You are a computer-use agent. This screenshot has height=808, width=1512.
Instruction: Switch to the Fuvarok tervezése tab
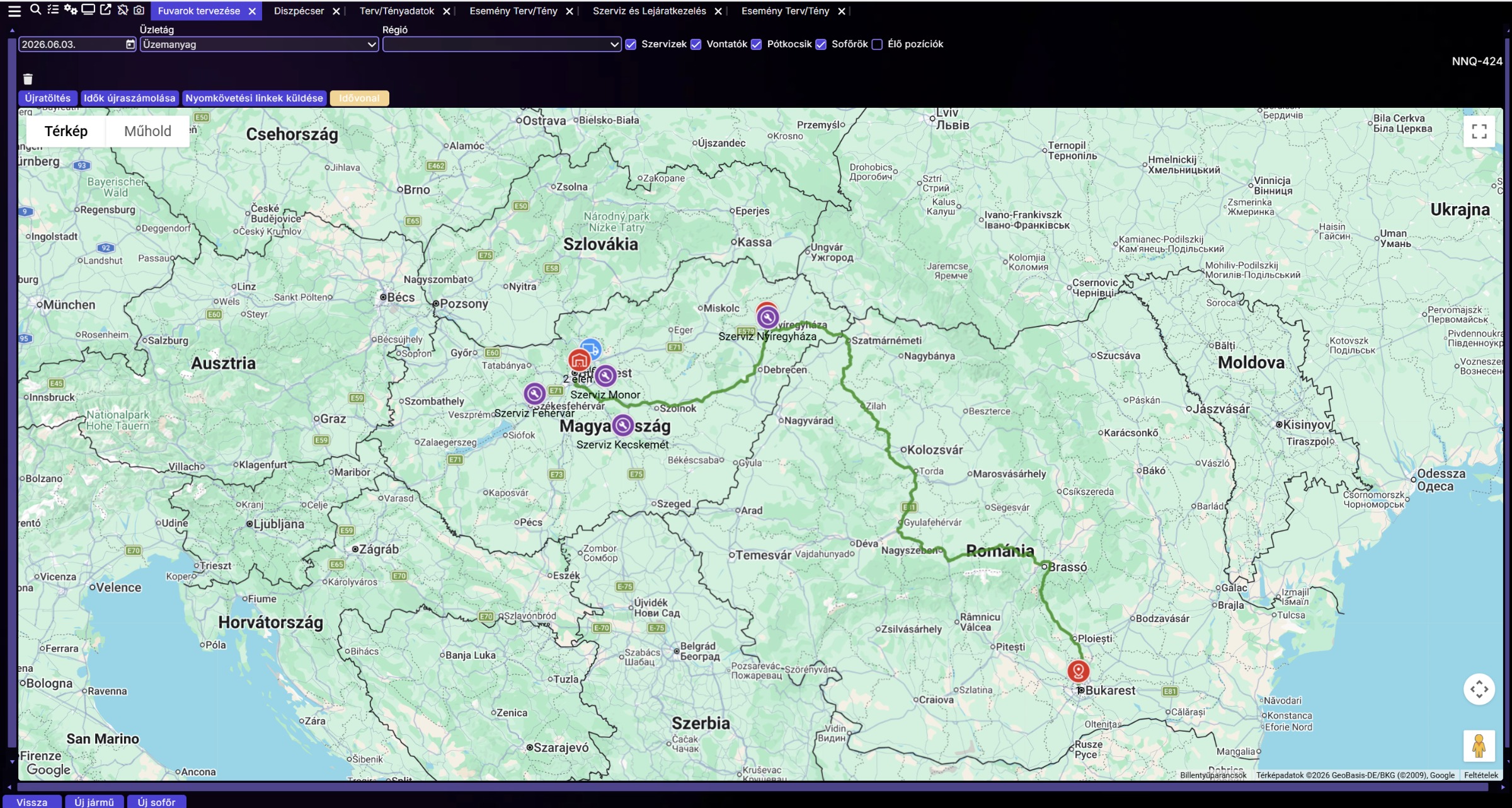click(x=198, y=11)
